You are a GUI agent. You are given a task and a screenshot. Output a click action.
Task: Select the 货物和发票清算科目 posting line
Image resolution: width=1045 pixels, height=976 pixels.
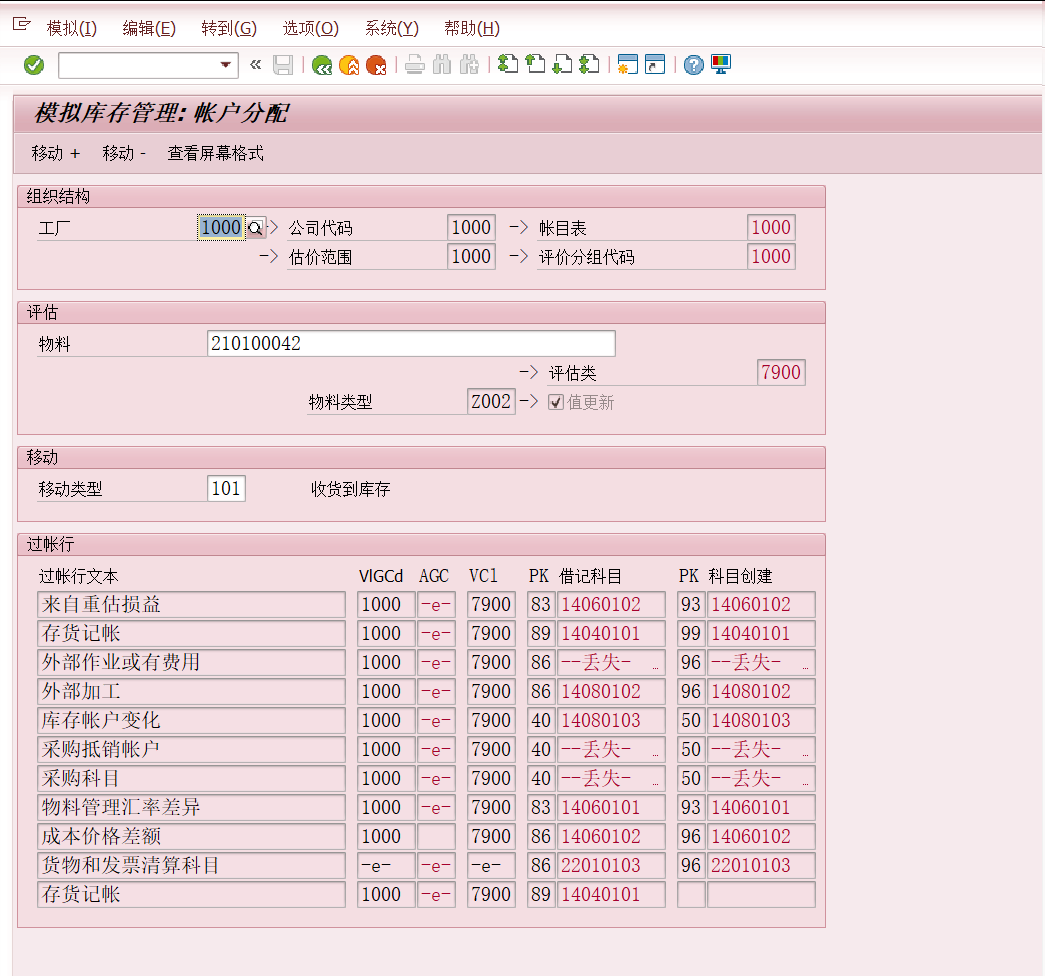click(x=191, y=865)
